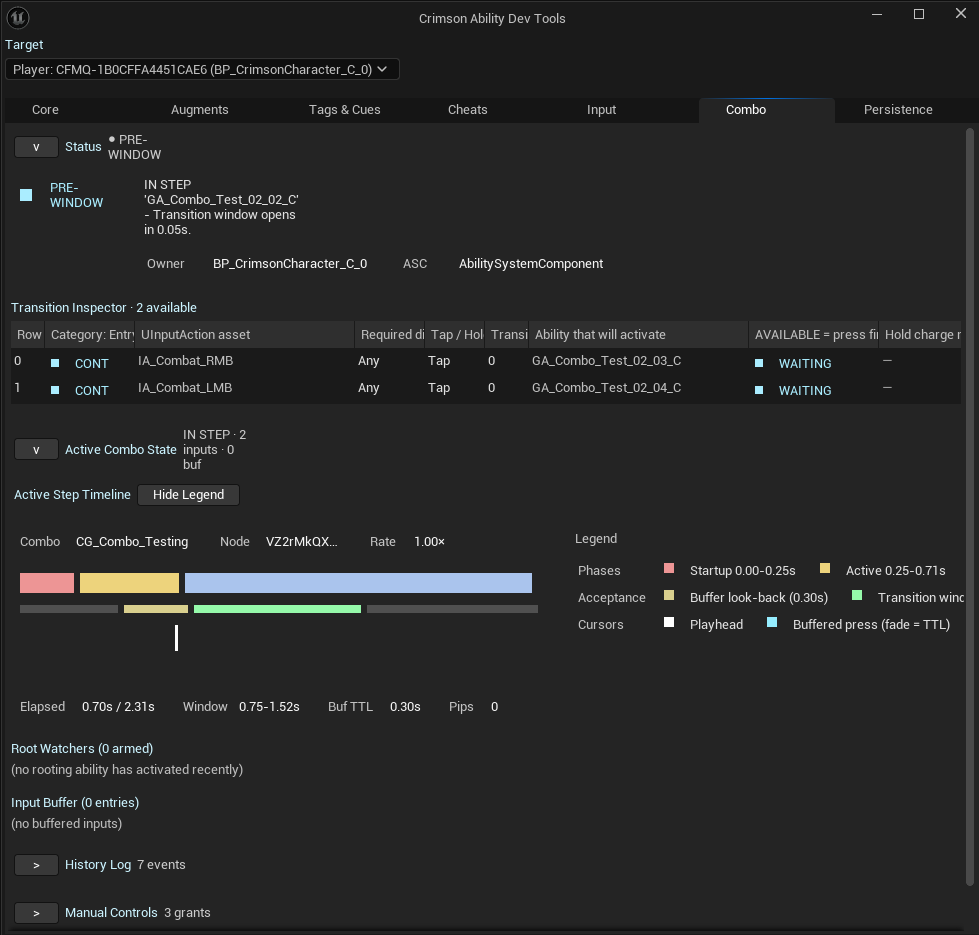Image resolution: width=979 pixels, height=935 pixels.
Task: Open the Persistence tab
Action: point(898,110)
